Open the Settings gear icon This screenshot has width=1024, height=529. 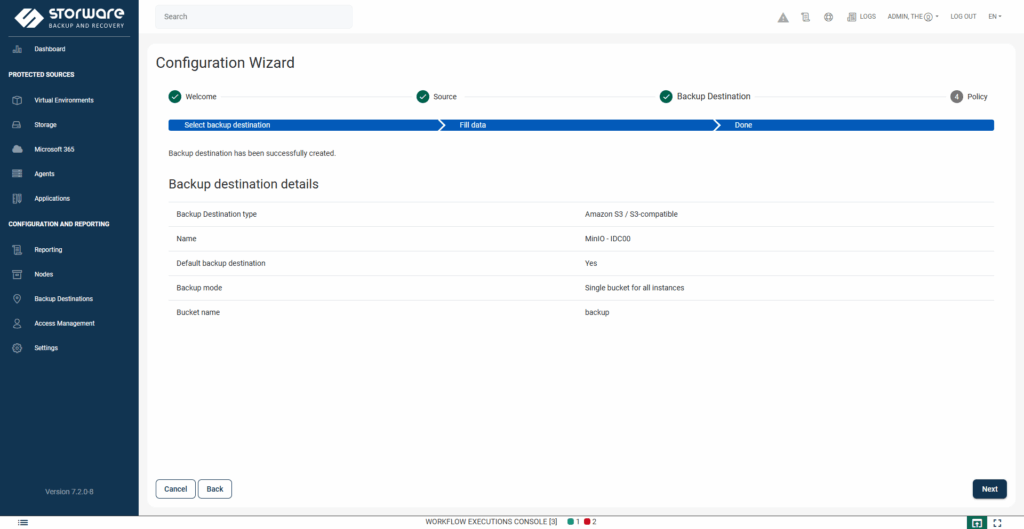click(17, 348)
